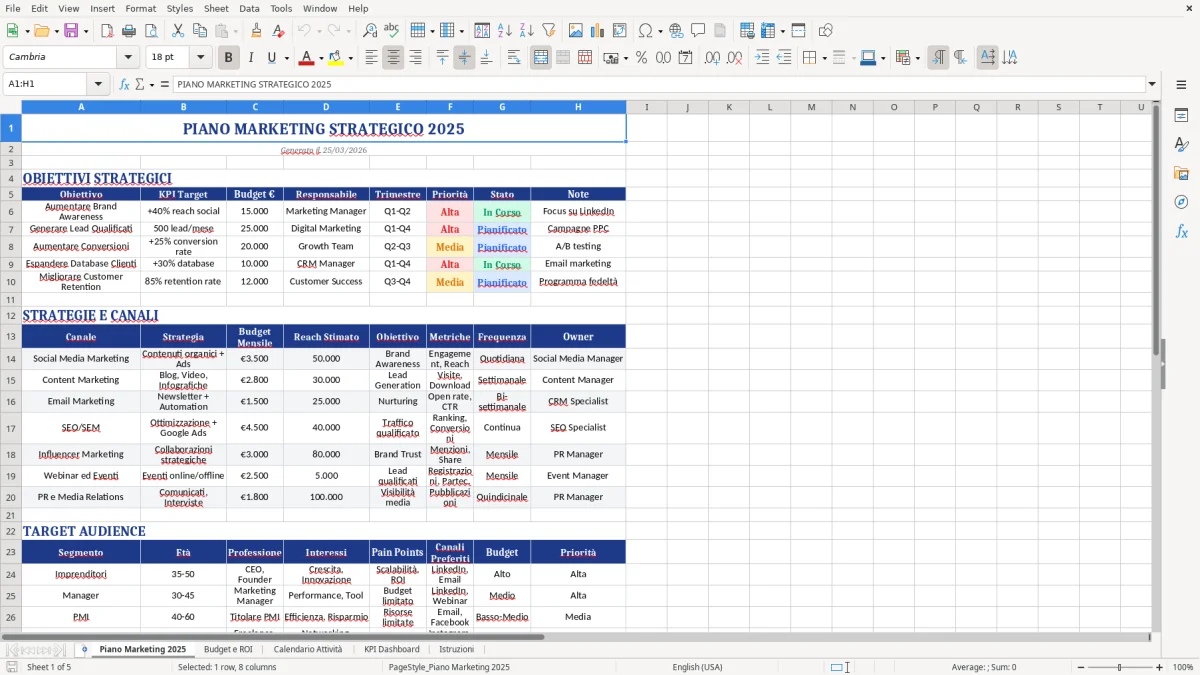Open the font name dropdown
Screen dimensions: 1200x675
[x=126, y=57]
